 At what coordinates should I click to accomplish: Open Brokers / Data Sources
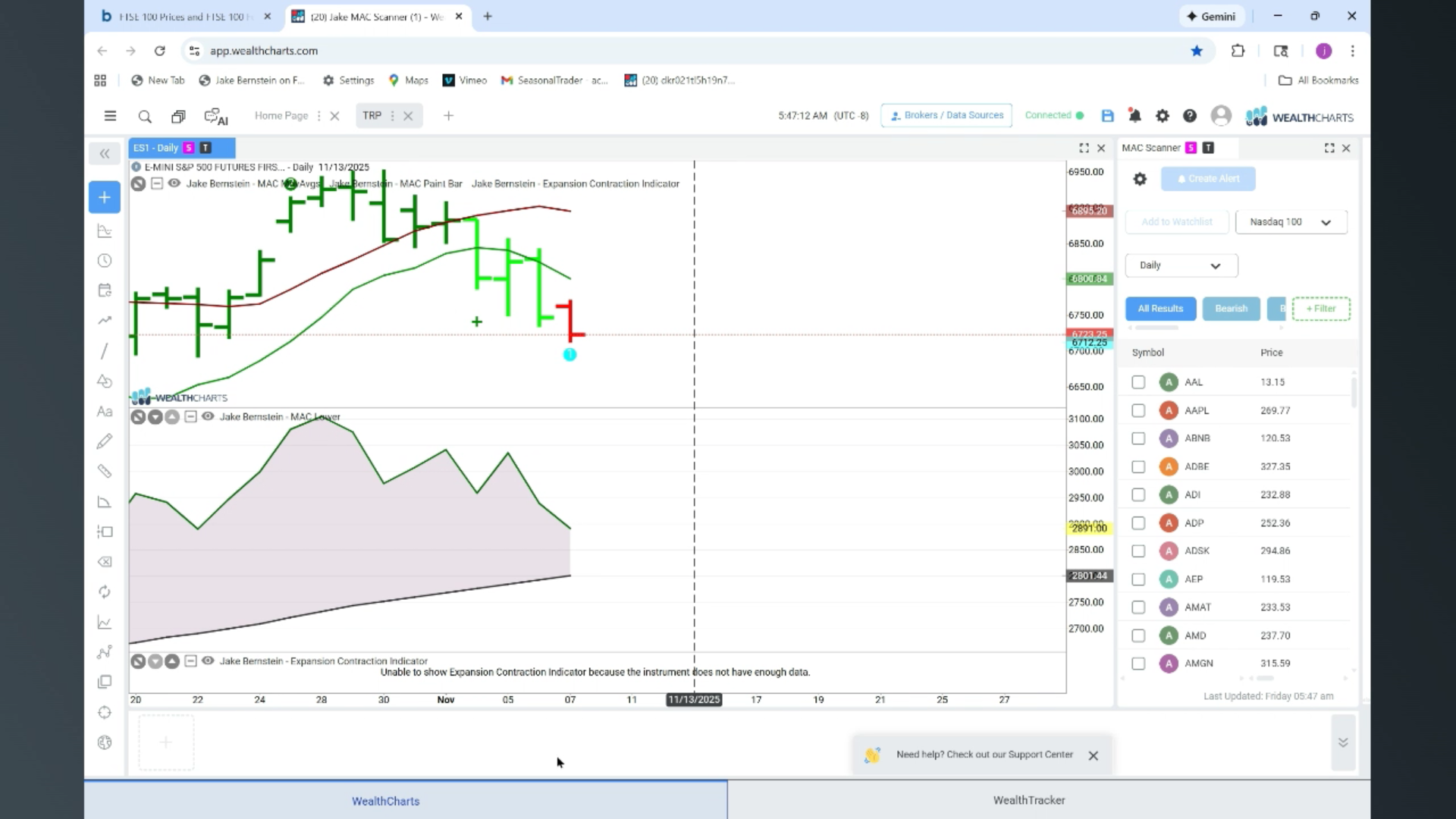coord(946,115)
